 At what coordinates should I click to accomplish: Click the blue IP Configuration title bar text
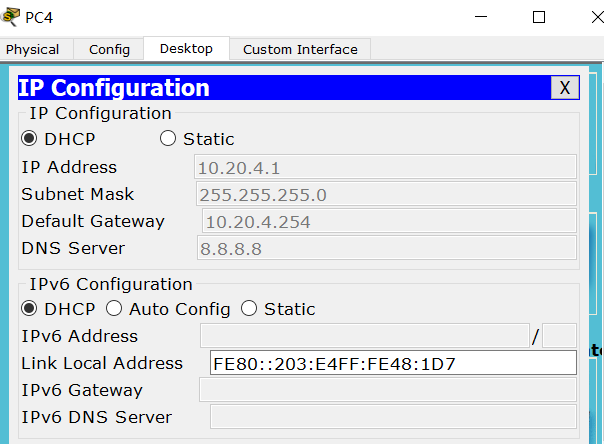[x=114, y=88]
